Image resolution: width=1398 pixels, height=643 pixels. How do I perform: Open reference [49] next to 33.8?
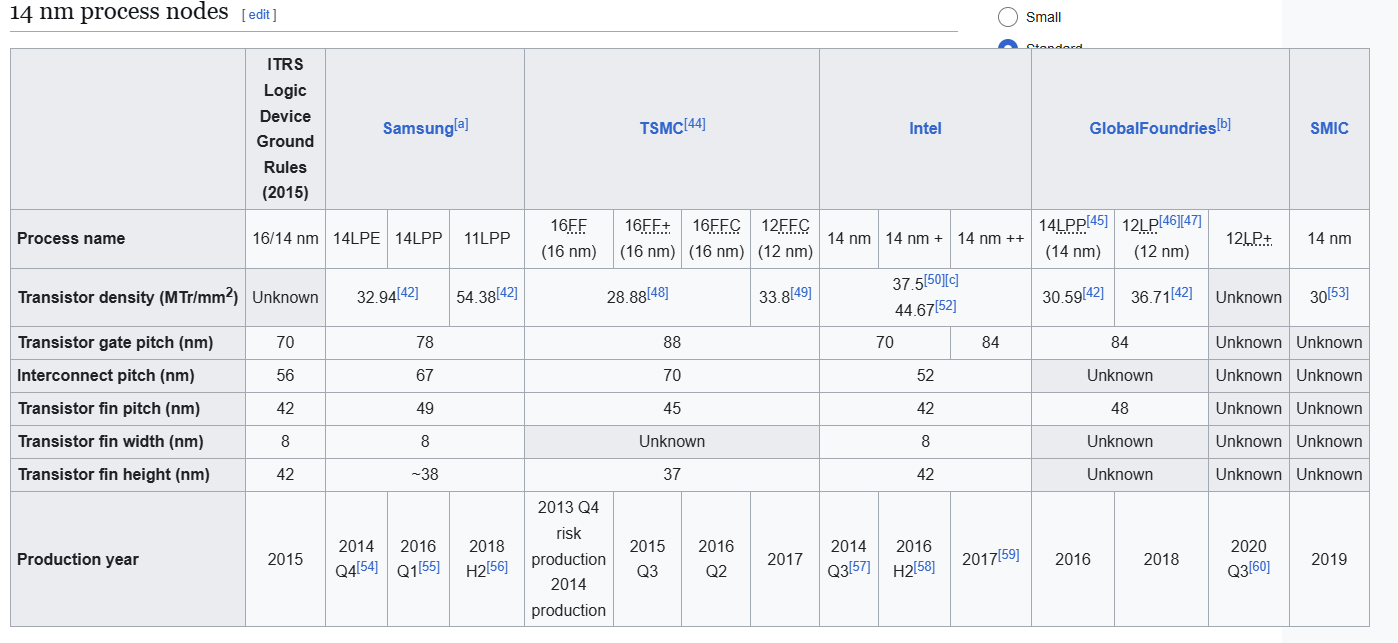point(801,292)
